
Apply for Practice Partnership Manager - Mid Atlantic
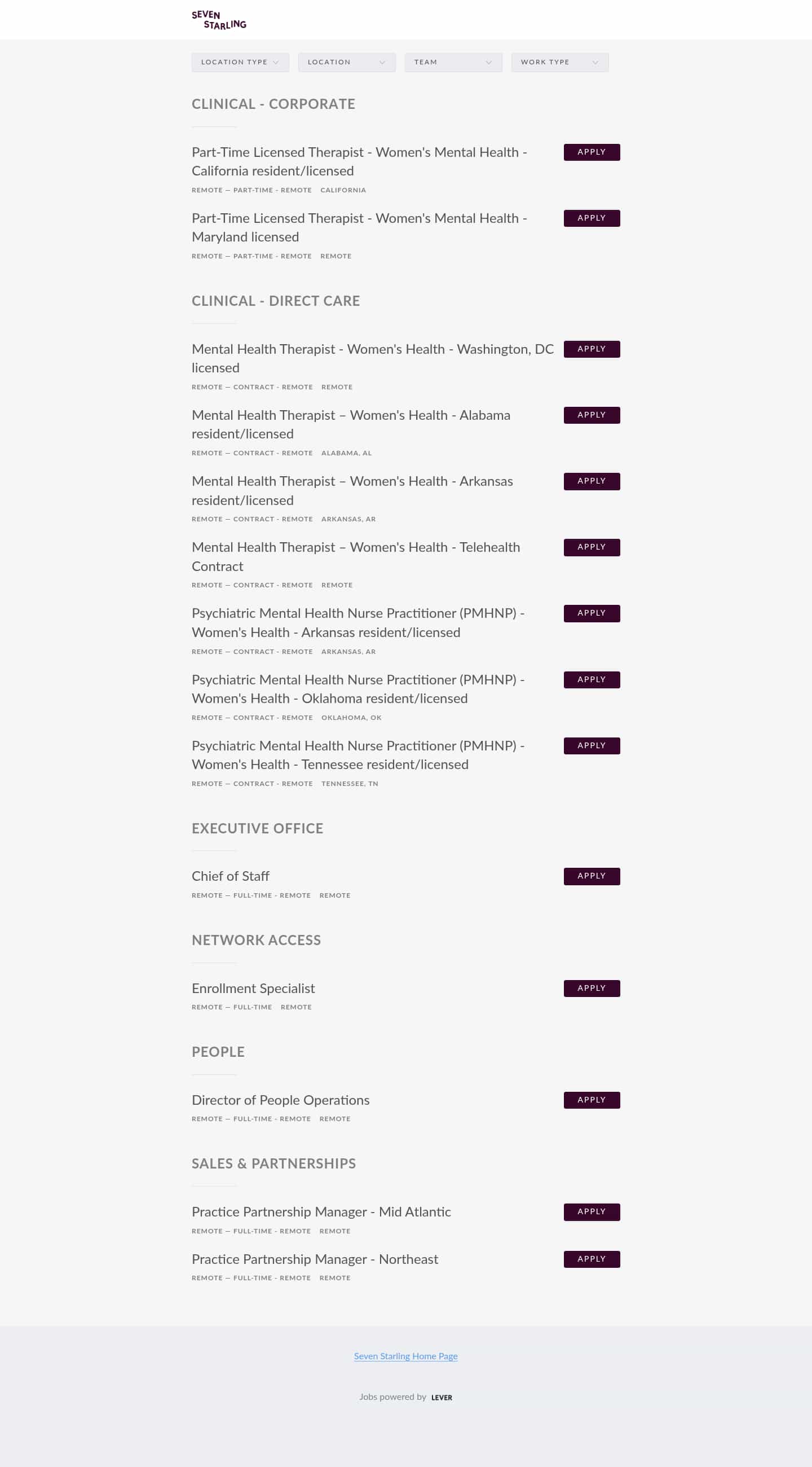point(591,1211)
